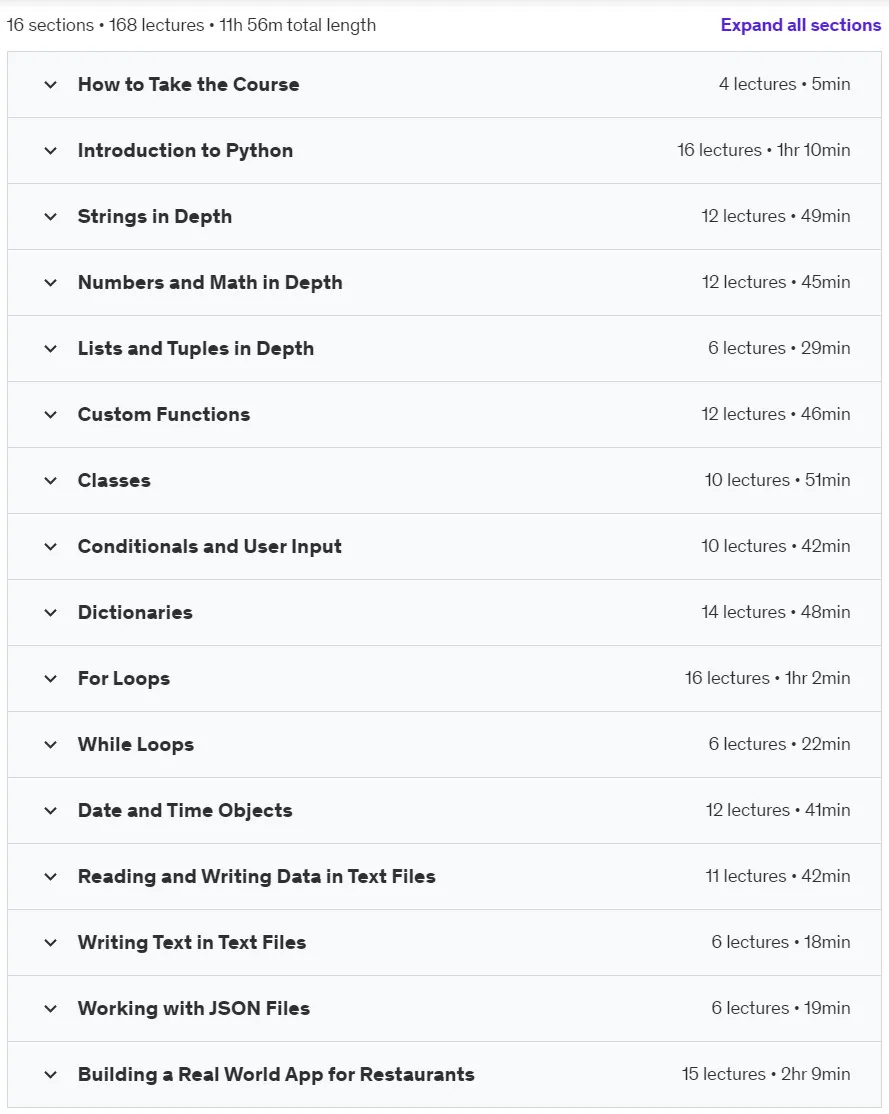Click the Classes section chevron
The height and width of the screenshot is (1114, 889).
click(50, 481)
